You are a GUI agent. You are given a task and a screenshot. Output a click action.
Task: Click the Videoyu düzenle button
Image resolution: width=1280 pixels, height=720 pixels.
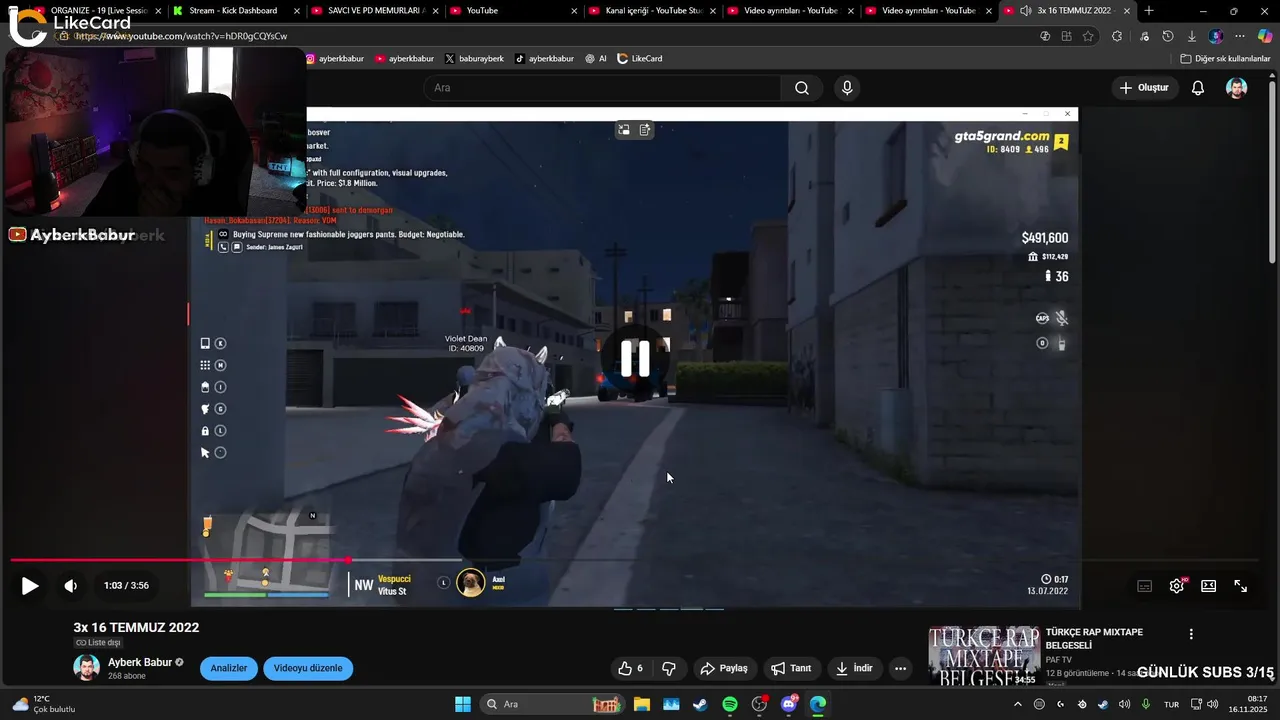(308, 668)
